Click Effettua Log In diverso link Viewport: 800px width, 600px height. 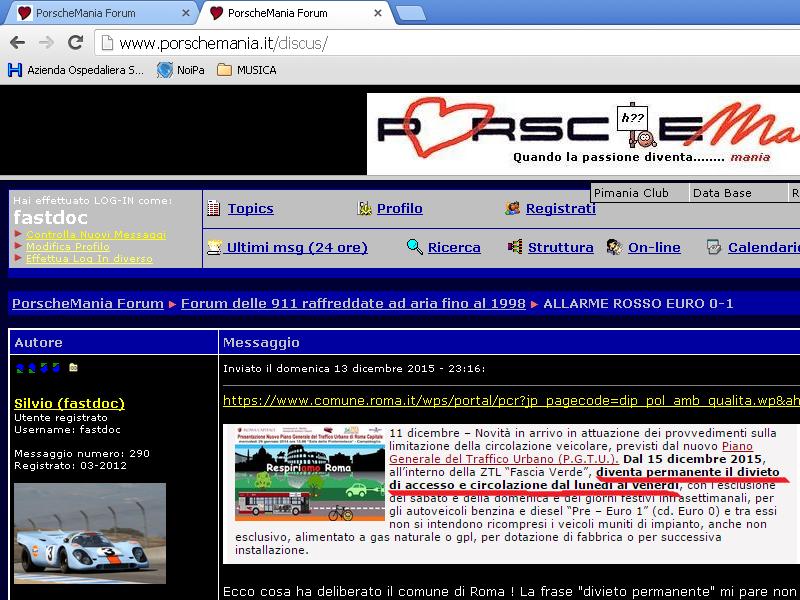(89, 259)
